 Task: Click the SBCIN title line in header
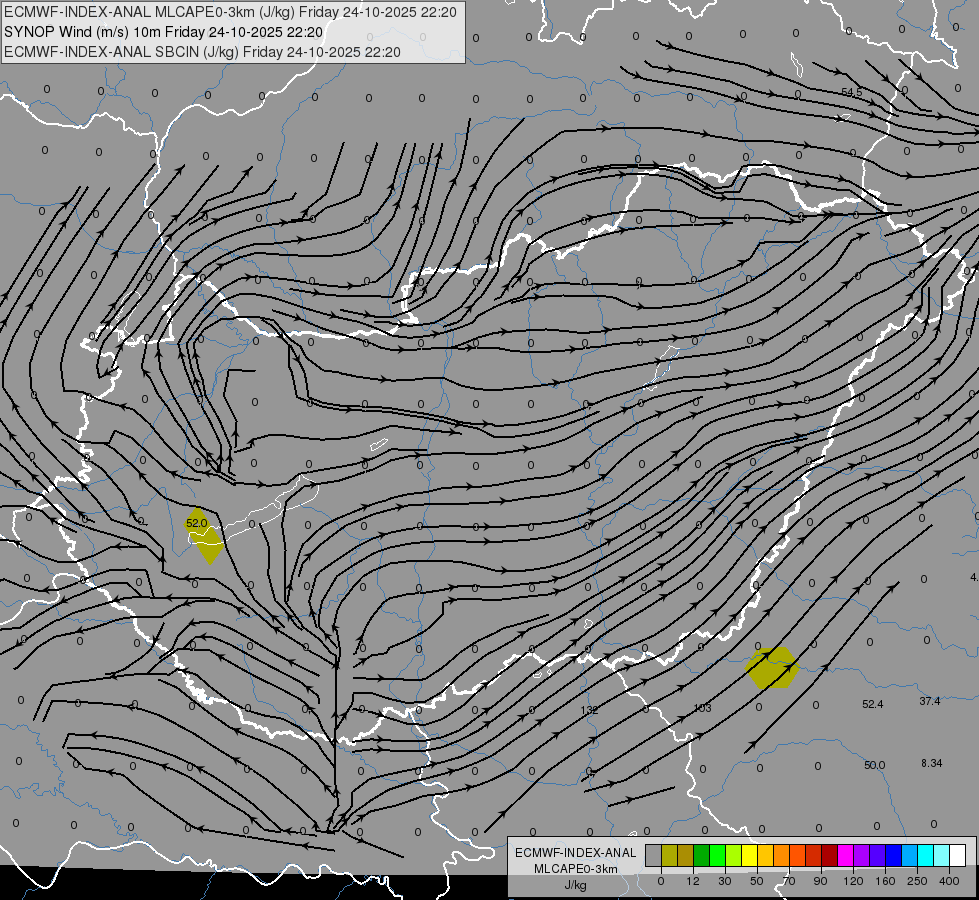point(202,52)
